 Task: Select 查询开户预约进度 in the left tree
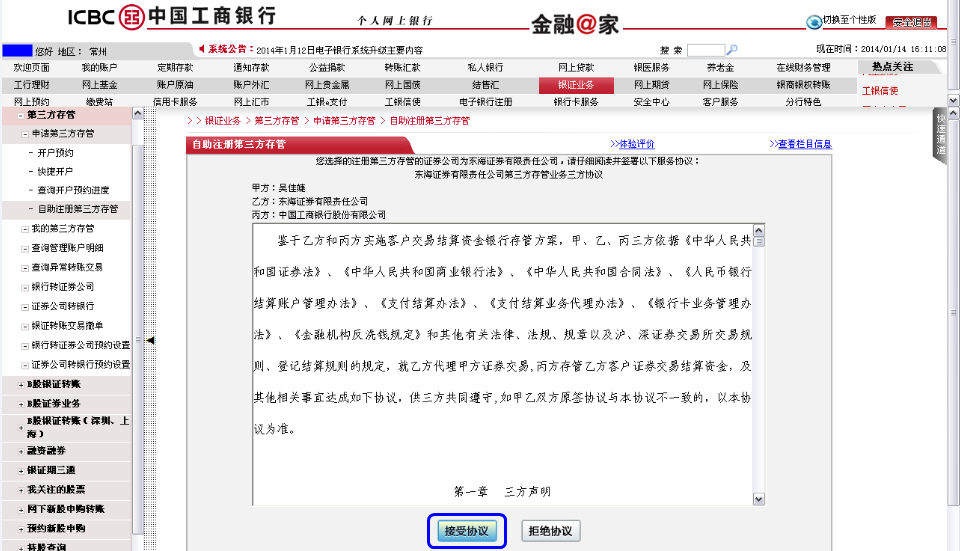point(73,190)
